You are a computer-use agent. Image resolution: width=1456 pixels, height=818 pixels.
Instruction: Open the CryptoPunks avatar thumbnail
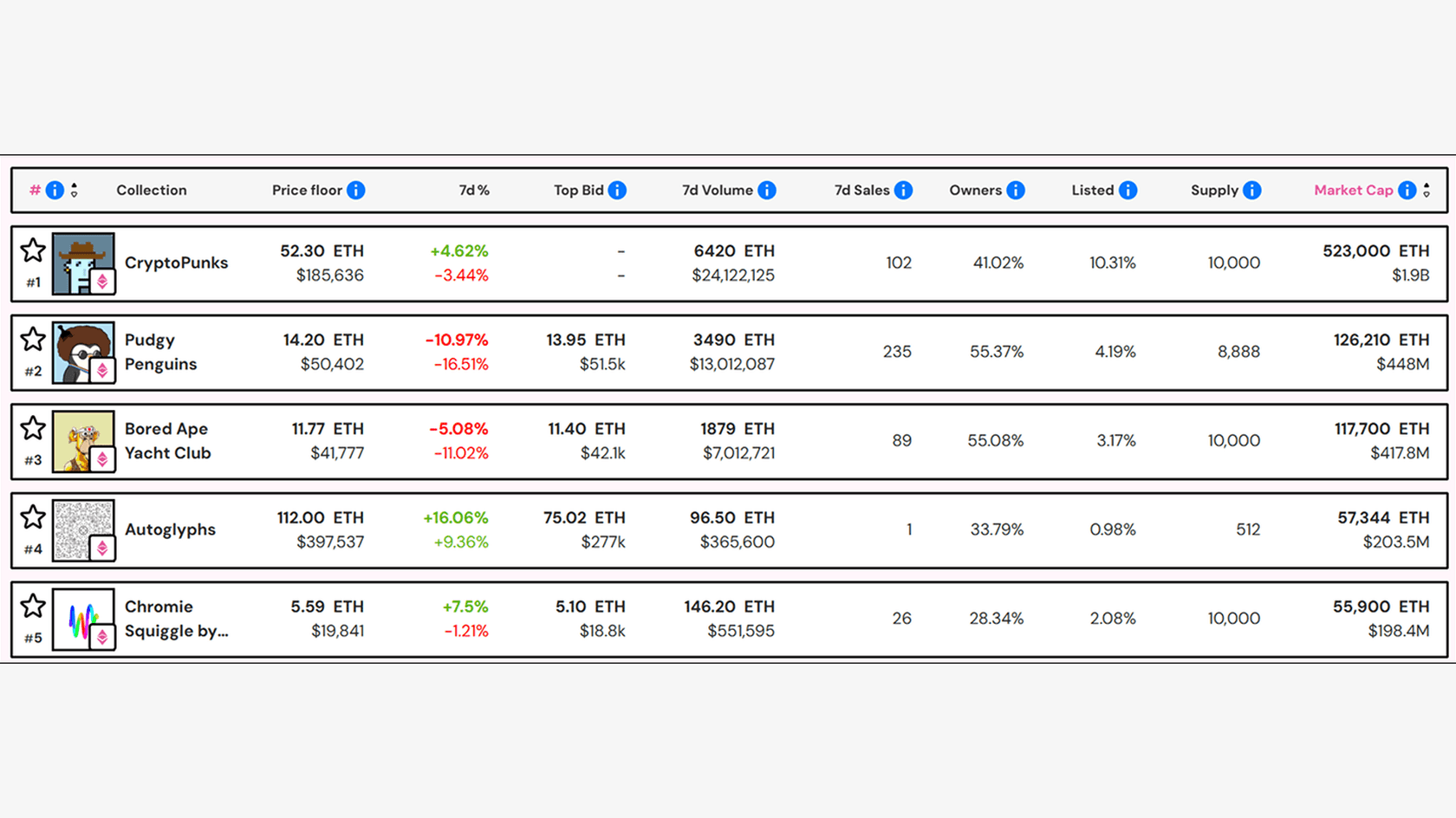83,263
